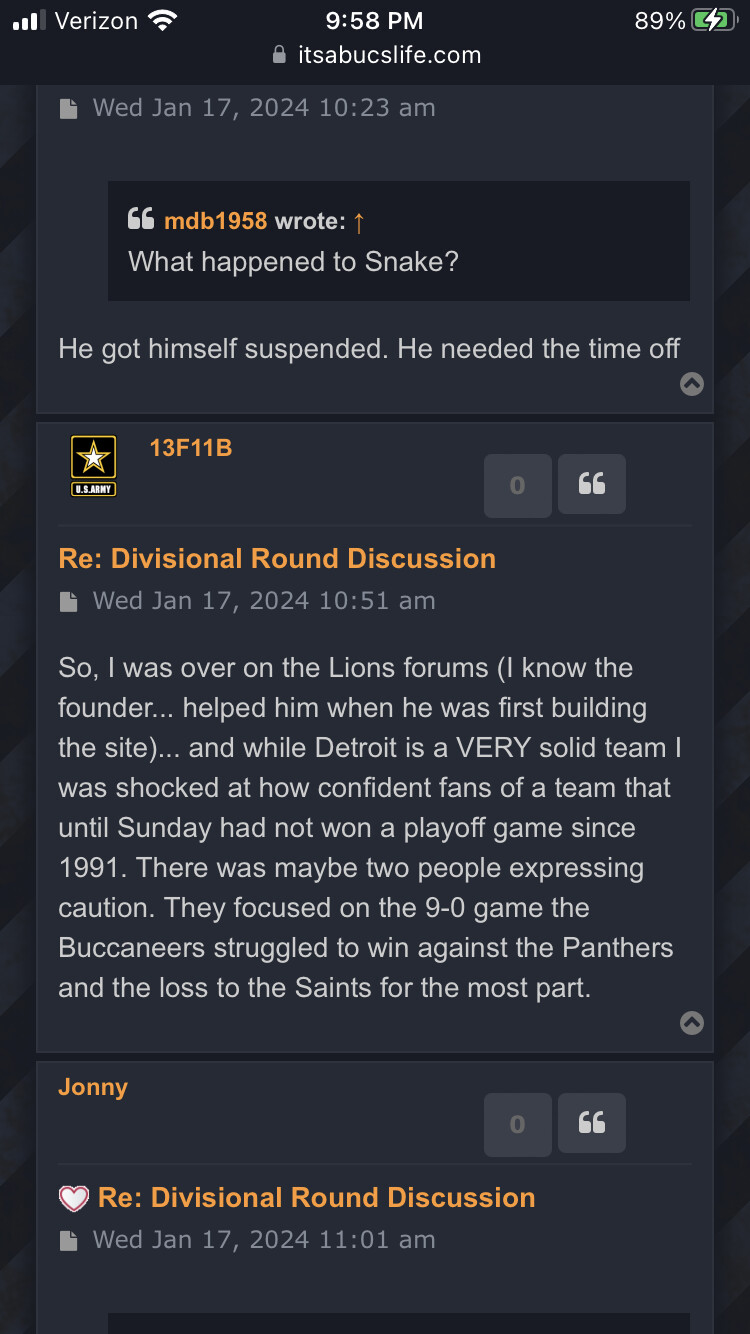The width and height of the screenshot is (750, 1334).
Task: Tap the quote button on Jonny's post
Action: click(591, 1124)
